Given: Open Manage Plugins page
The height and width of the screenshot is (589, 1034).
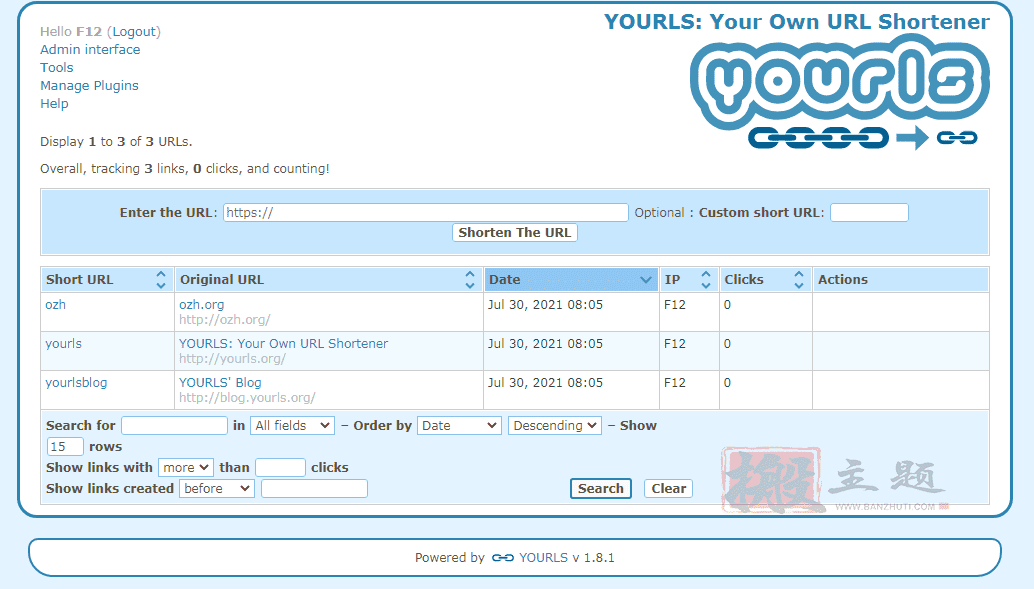Looking at the screenshot, I should pyautogui.click(x=90, y=86).
